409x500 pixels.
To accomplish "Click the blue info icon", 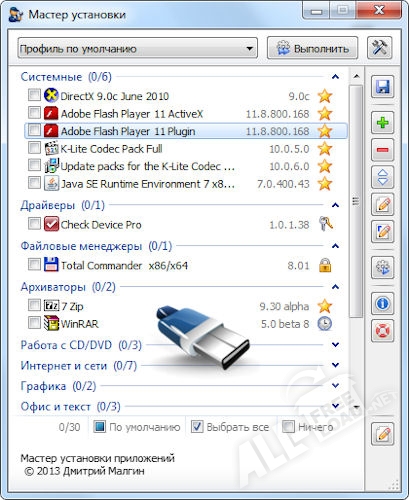I will 382,303.
